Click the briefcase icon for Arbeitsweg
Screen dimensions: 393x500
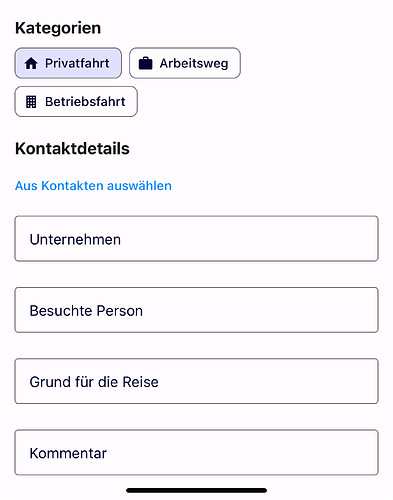145,63
